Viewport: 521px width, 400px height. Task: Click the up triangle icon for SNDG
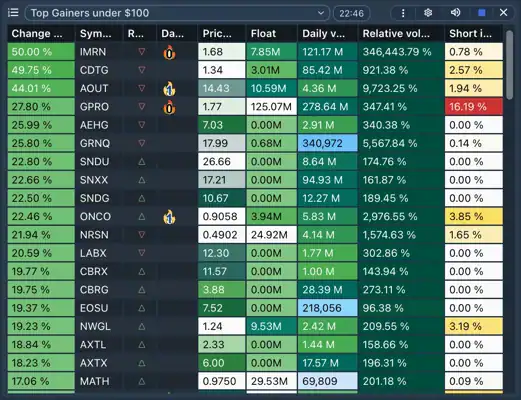click(x=142, y=198)
